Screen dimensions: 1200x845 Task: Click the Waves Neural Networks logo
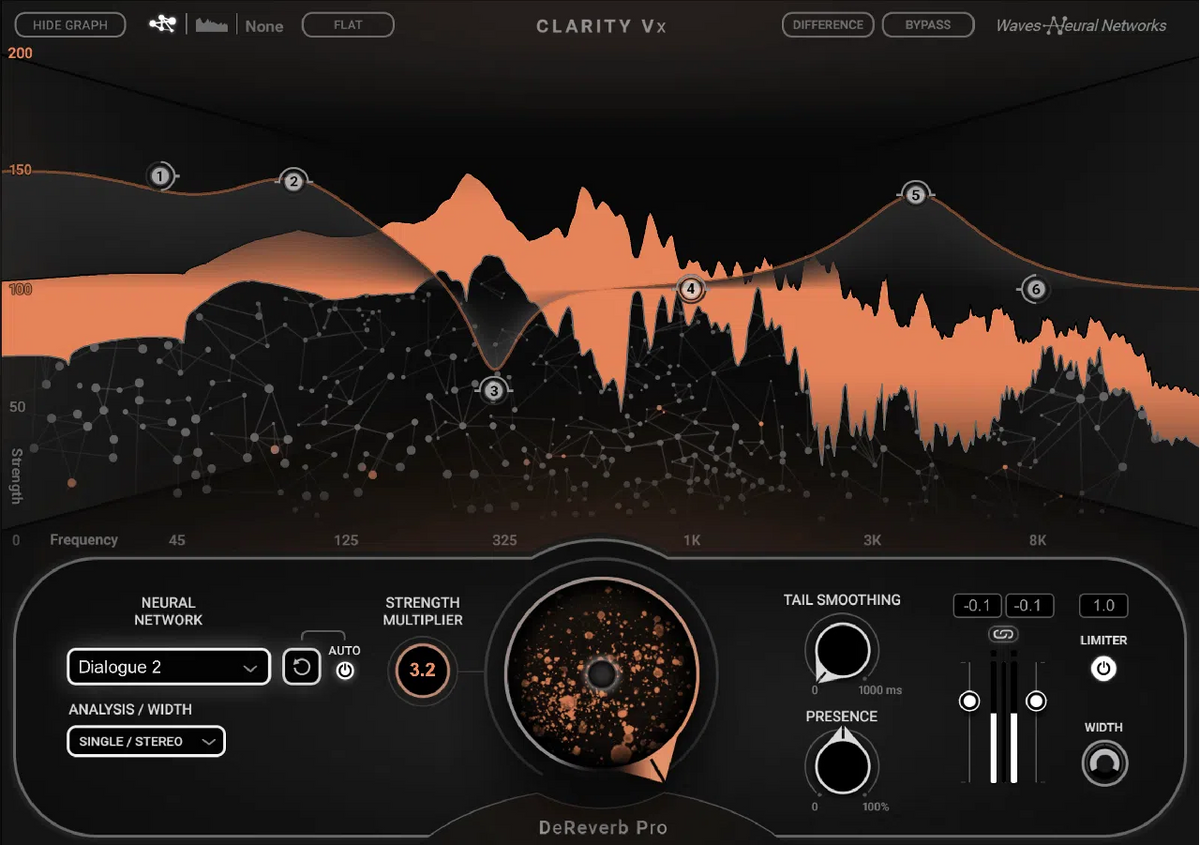1080,26
